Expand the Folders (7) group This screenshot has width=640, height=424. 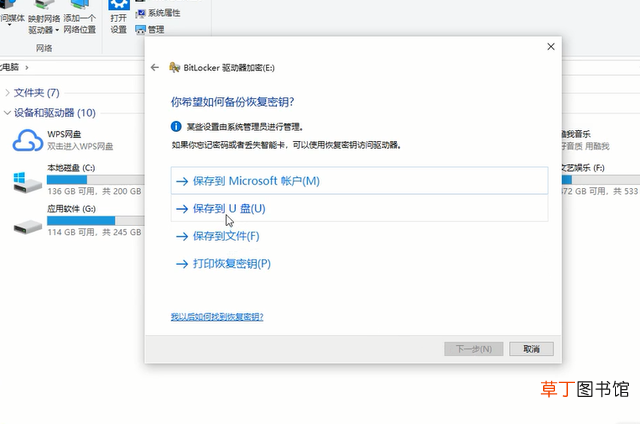click(7, 93)
